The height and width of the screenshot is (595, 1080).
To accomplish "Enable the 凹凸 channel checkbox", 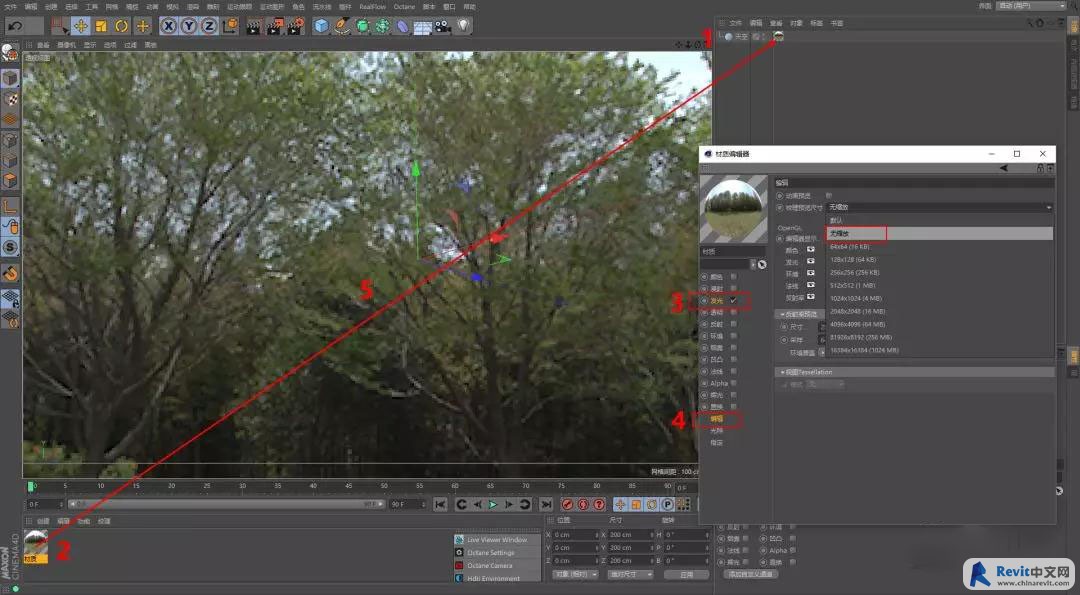I will 734,359.
